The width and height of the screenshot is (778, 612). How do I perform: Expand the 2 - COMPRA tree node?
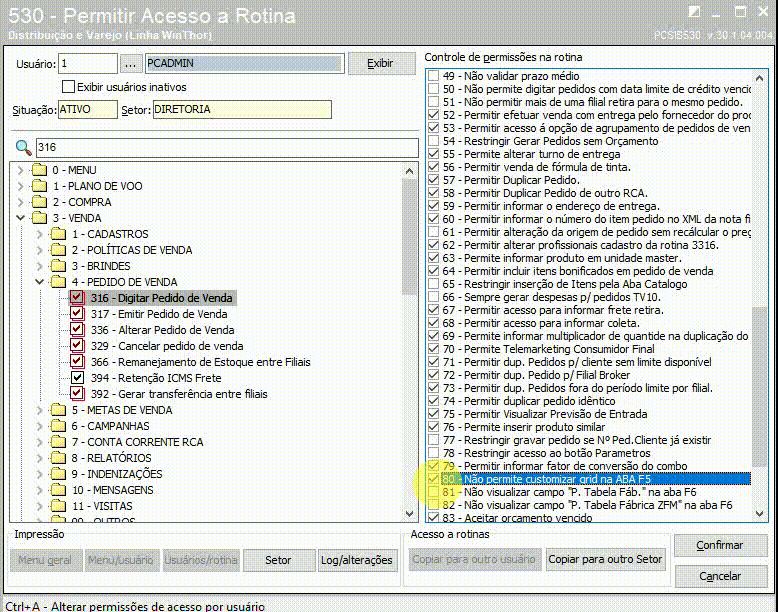tap(20, 202)
